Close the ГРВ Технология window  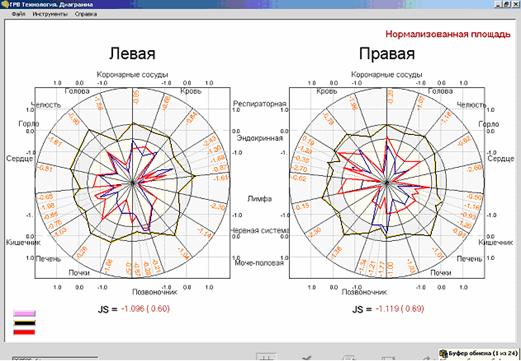coord(515,4)
